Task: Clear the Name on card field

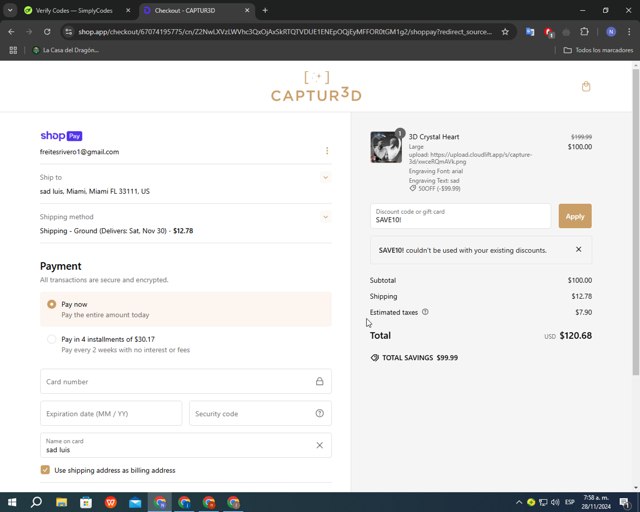Action: click(x=320, y=445)
